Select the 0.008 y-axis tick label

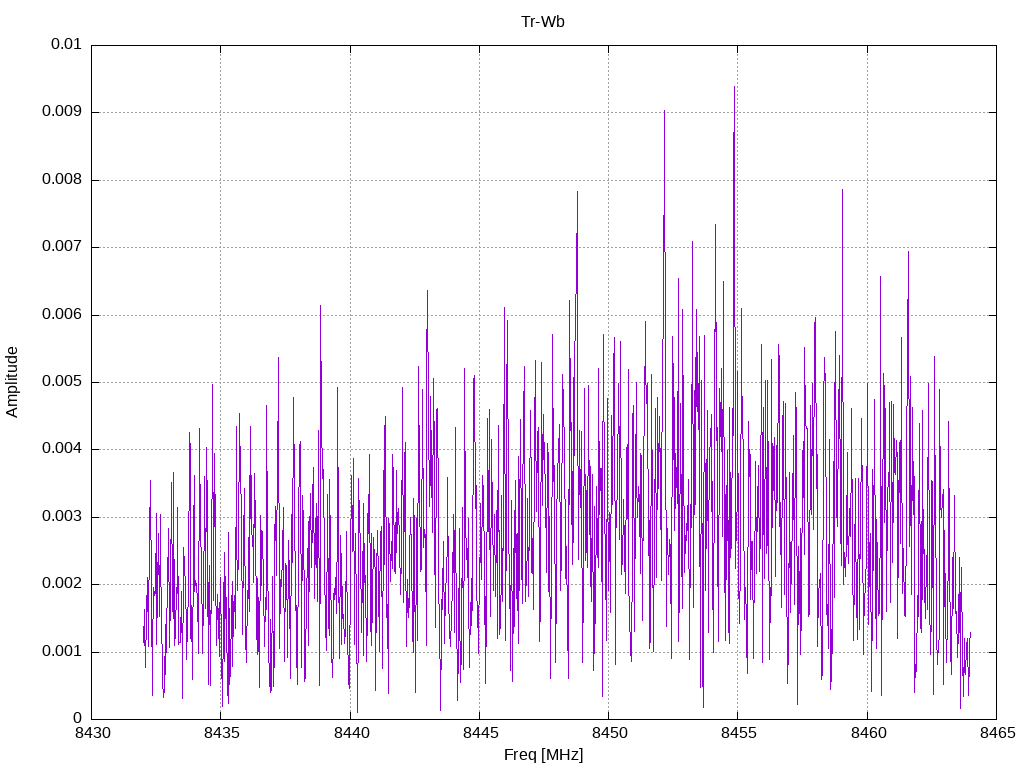tap(62, 179)
